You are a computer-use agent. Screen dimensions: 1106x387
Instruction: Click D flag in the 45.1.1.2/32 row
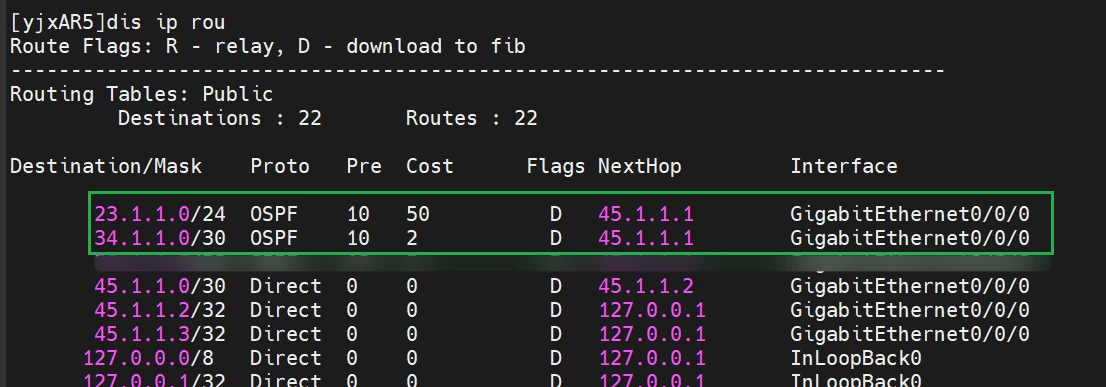[556, 309]
